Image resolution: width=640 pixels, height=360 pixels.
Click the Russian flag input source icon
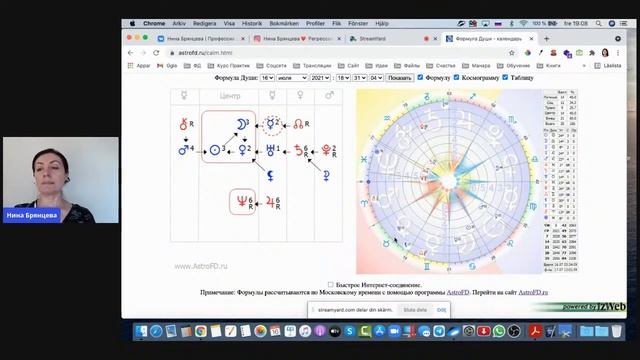(x=498, y=24)
